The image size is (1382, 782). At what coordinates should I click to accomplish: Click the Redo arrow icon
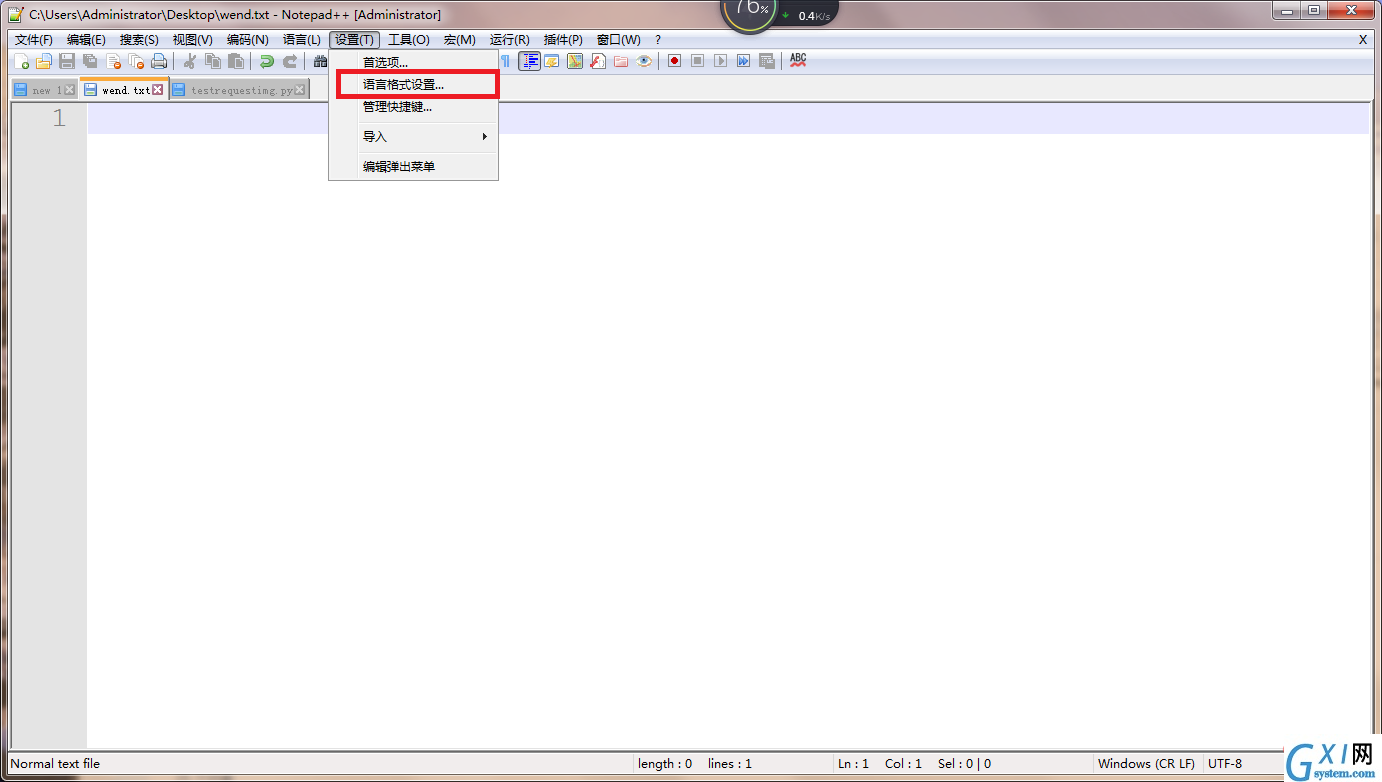[x=290, y=61]
